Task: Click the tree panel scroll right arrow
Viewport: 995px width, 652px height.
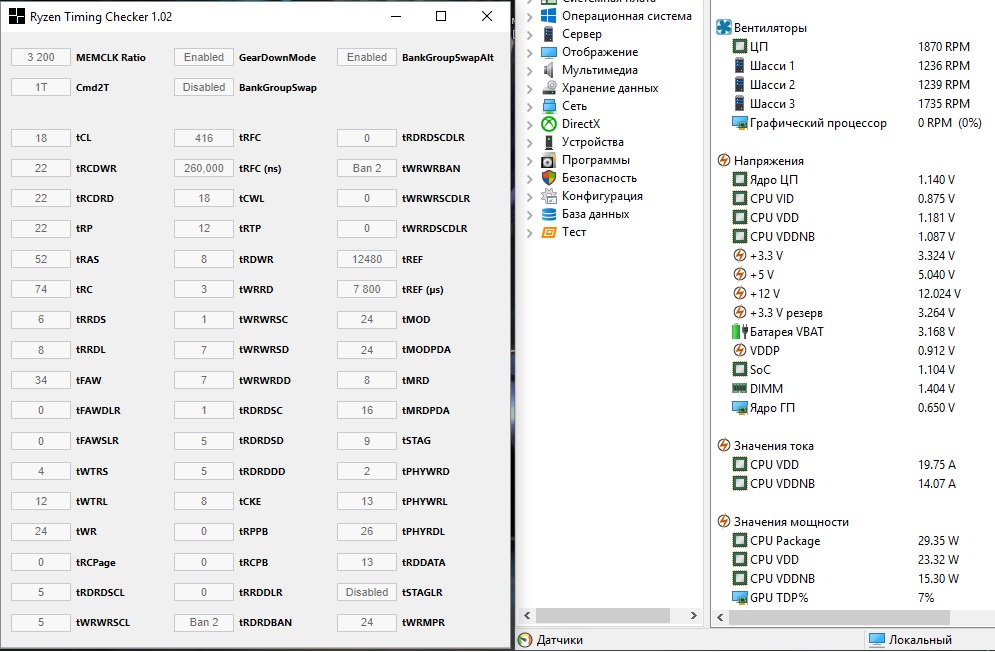Action: coord(694,615)
